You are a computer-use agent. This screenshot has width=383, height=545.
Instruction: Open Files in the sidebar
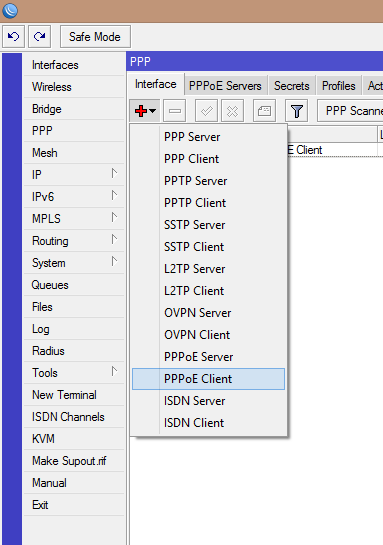[x=74, y=307]
